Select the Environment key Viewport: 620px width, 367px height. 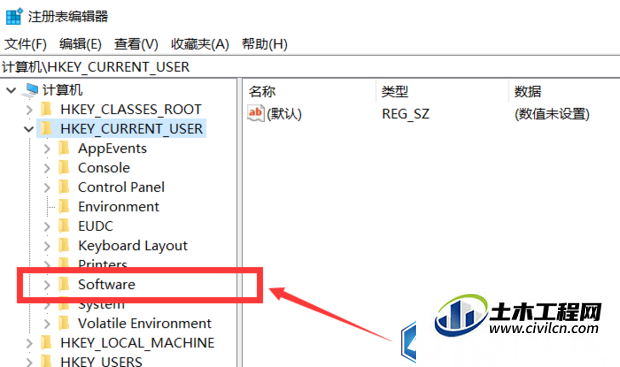119,206
